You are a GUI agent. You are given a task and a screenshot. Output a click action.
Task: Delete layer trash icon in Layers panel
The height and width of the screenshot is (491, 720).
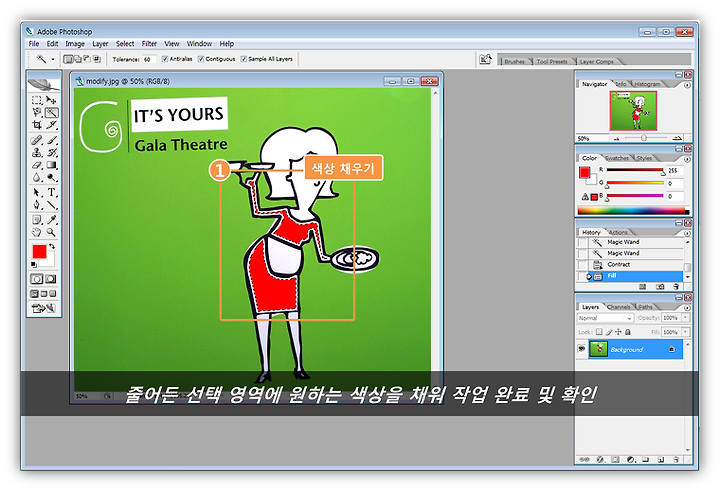pos(676,459)
